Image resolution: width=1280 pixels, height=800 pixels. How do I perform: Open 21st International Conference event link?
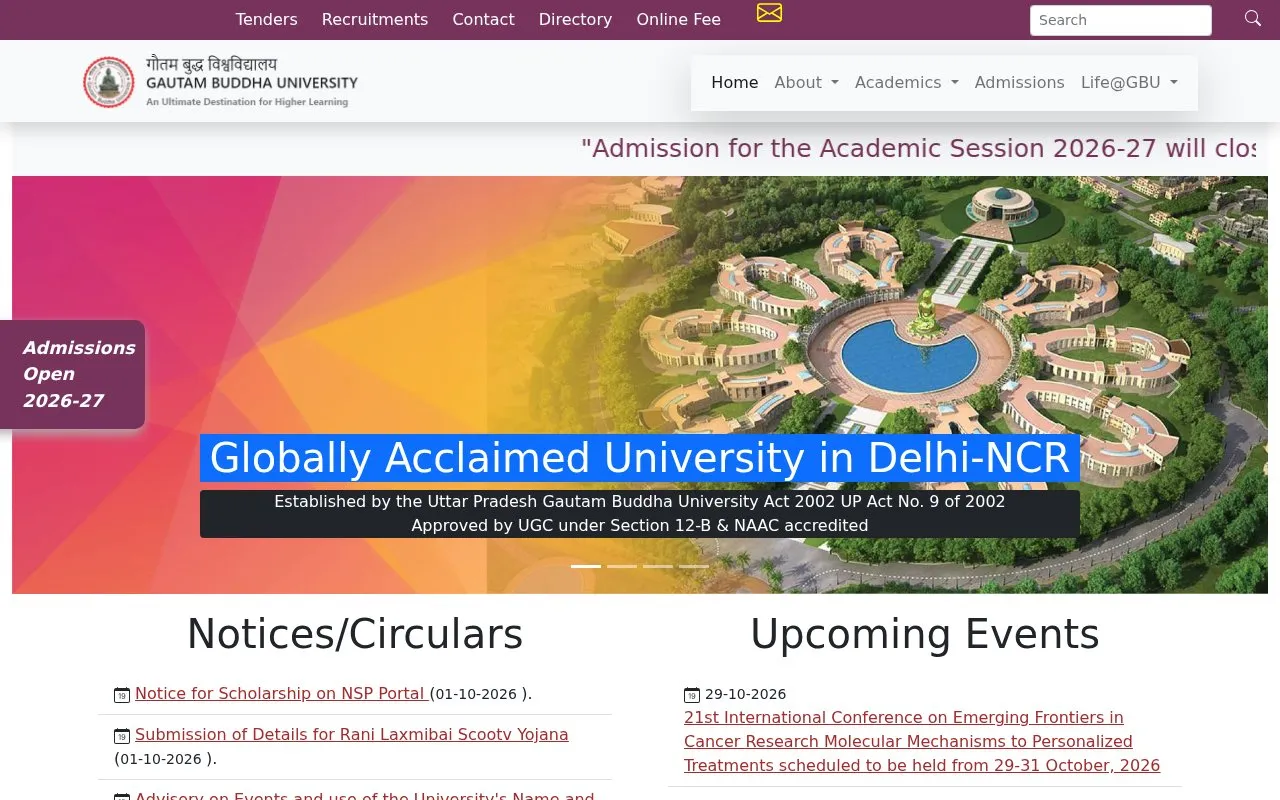tap(922, 741)
